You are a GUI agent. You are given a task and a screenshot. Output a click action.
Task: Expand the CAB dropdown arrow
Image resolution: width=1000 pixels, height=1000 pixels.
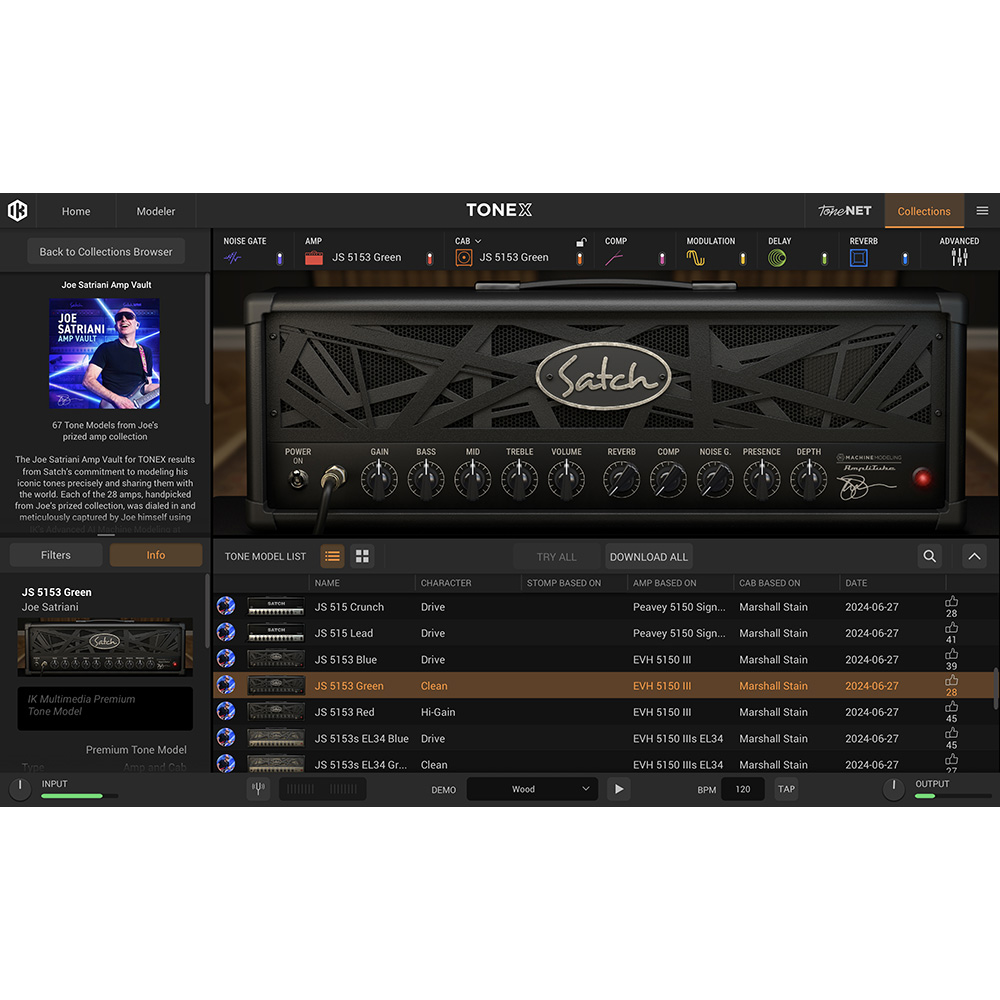478,241
